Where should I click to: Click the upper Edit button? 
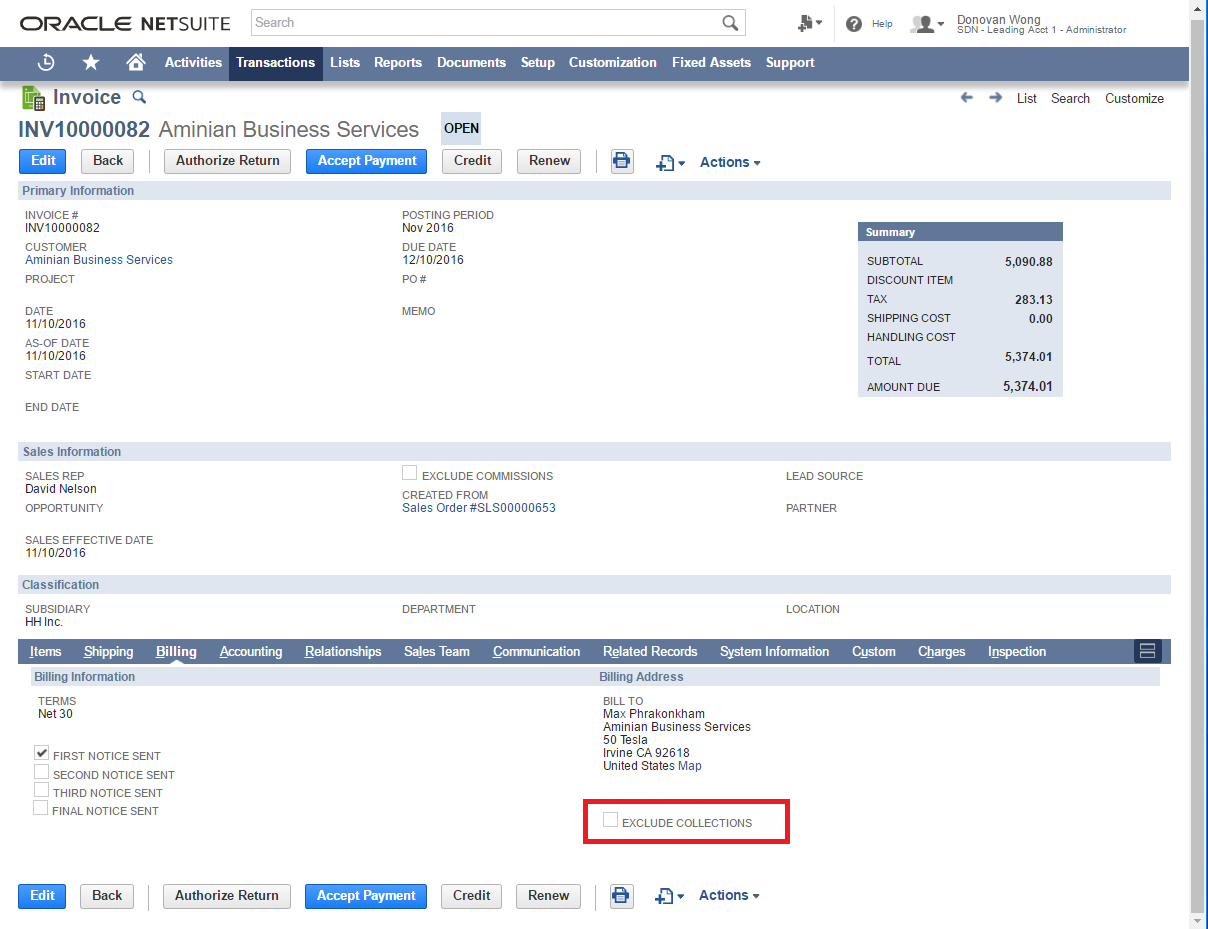click(43, 161)
